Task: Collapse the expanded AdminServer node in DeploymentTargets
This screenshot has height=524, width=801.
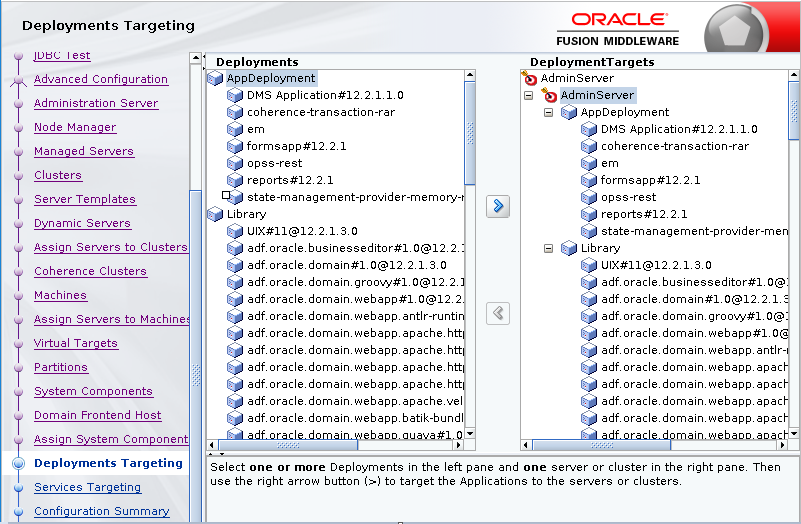Action: [x=528, y=96]
